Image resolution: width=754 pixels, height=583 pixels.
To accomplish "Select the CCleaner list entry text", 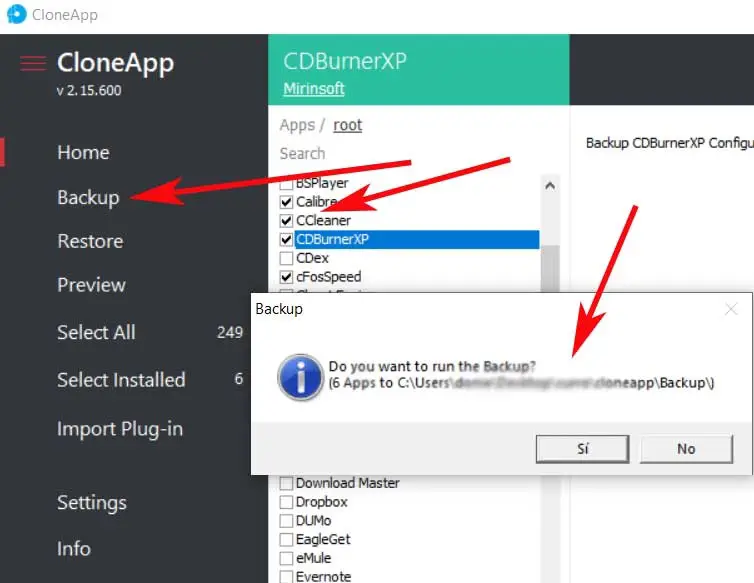I will tap(323, 220).
